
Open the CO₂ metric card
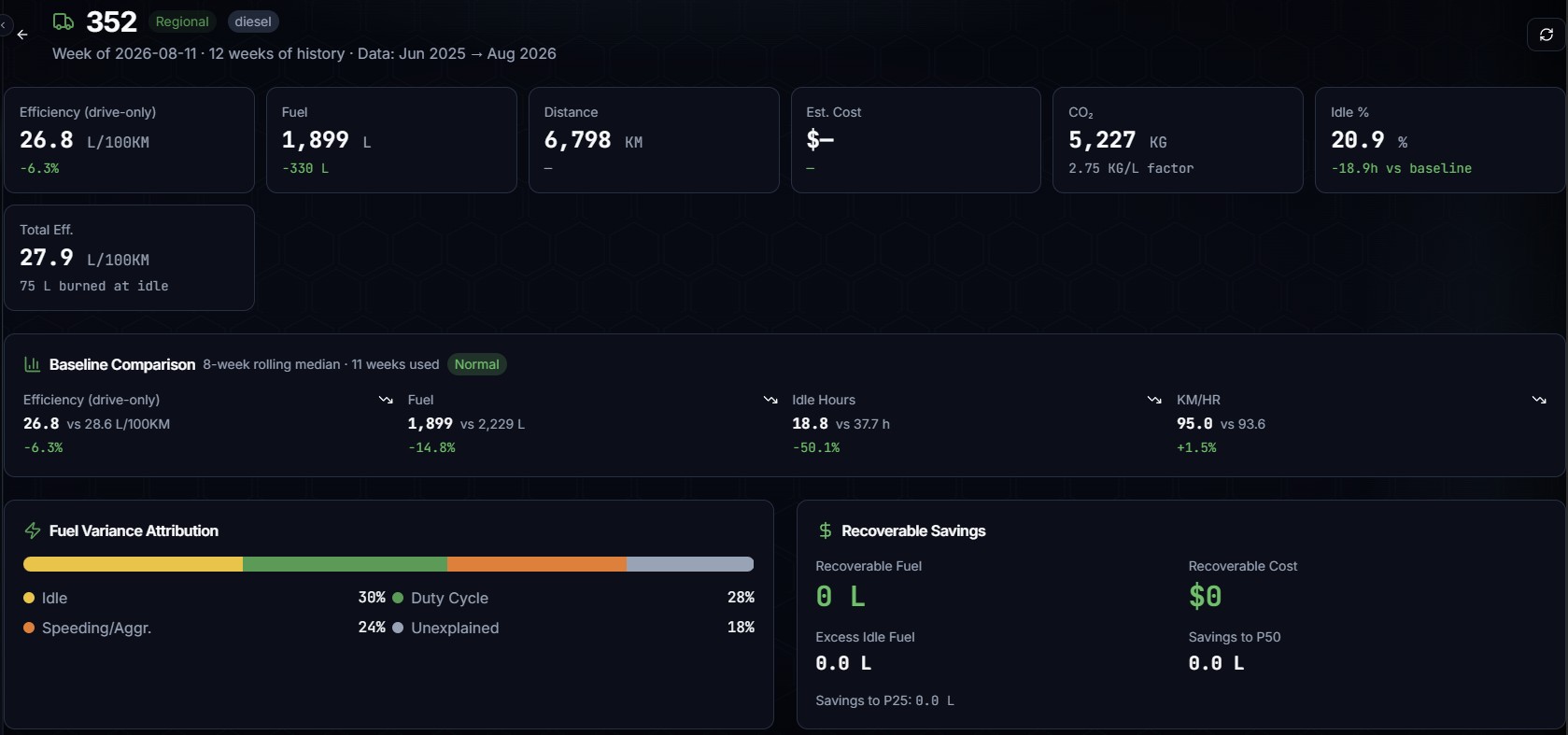(x=1178, y=140)
